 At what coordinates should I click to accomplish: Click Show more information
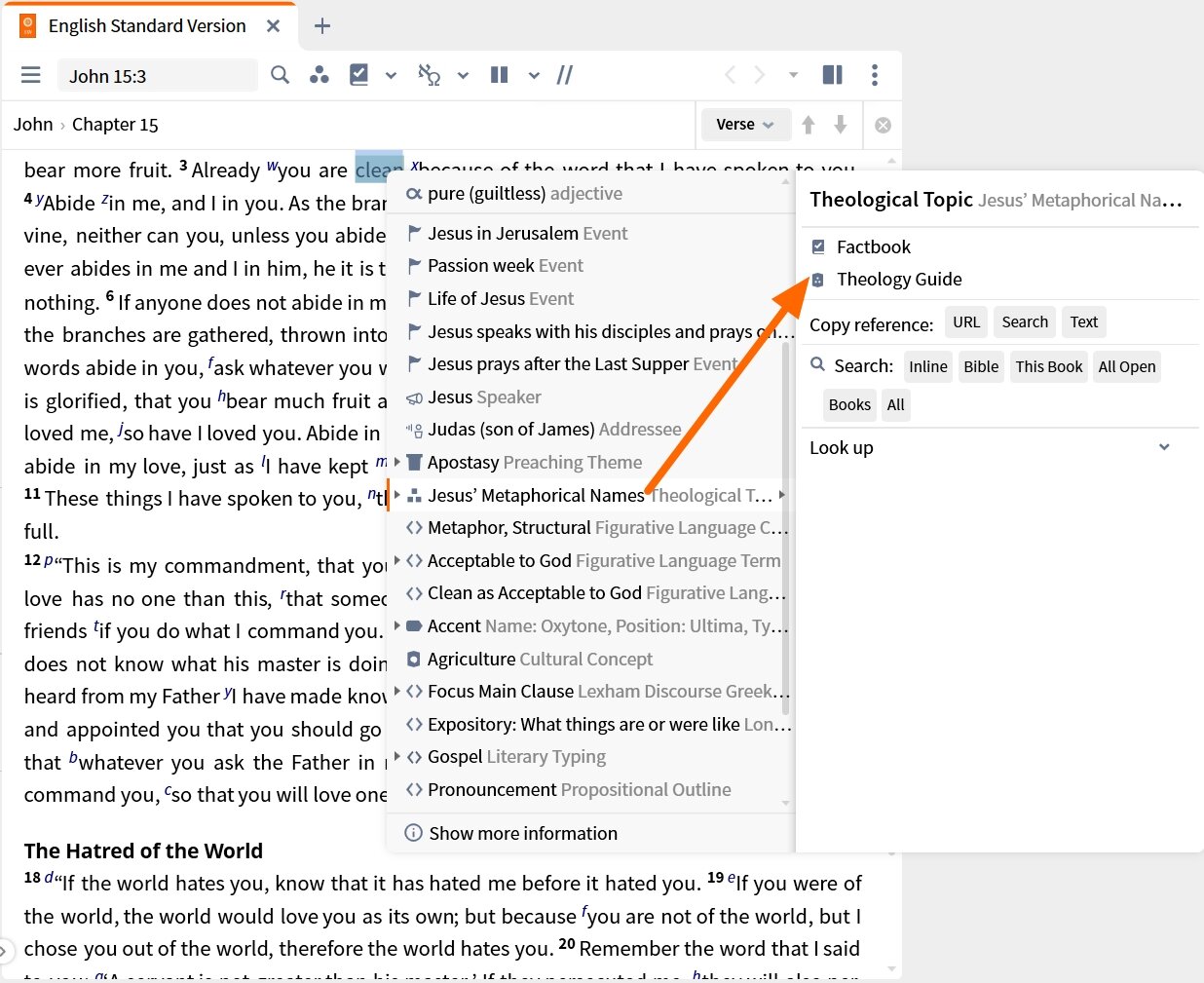(x=590, y=833)
